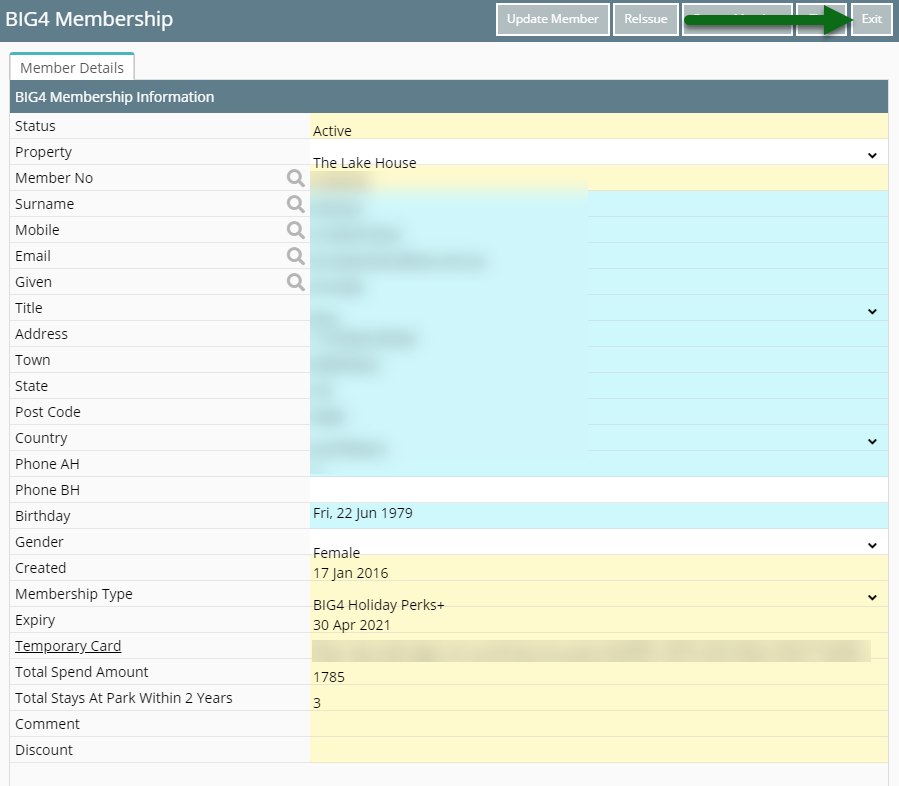The height and width of the screenshot is (786, 899).
Task: Click the Email lookup magnifier icon
Action: [x=295, y=256]
